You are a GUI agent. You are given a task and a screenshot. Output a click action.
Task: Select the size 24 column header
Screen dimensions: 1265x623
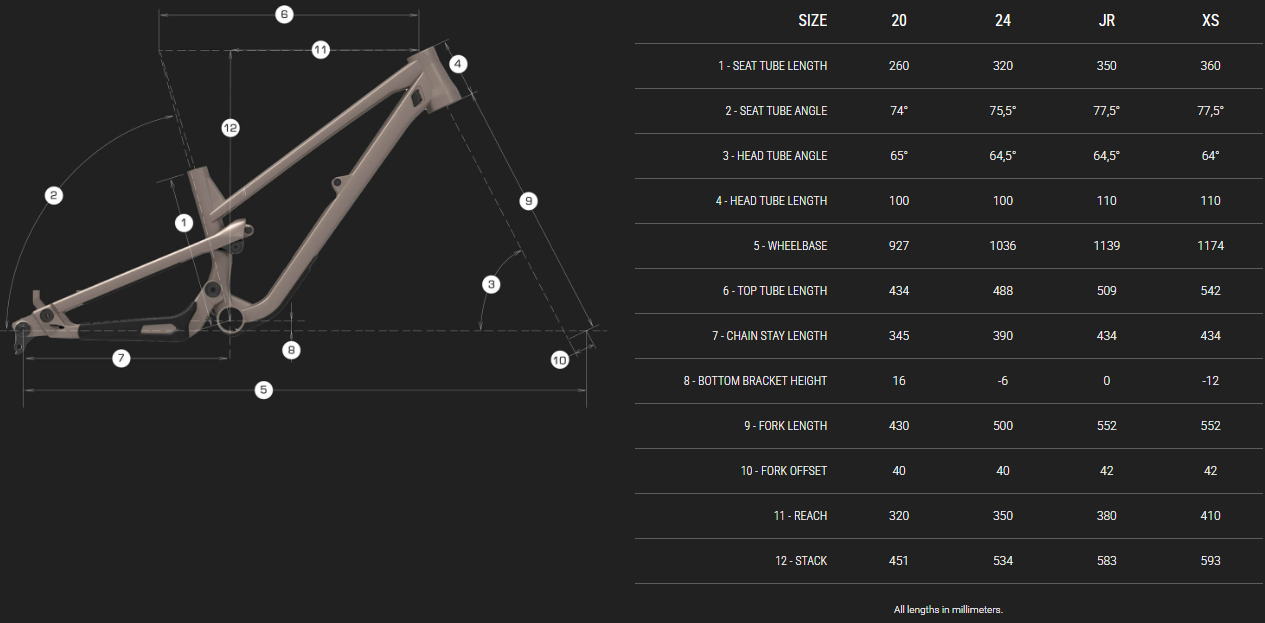pyautogui.click(x=1003, y=21)
